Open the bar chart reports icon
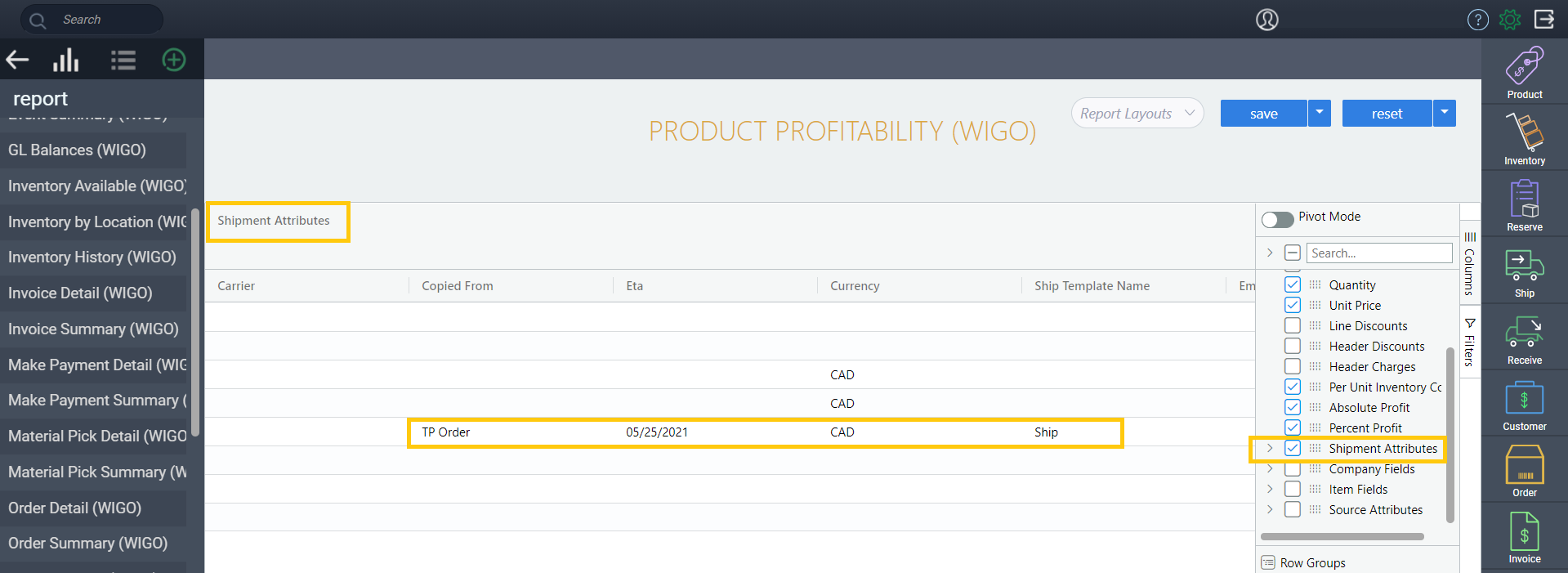This screenshot has height=573, width=1568. click(66, 60)
